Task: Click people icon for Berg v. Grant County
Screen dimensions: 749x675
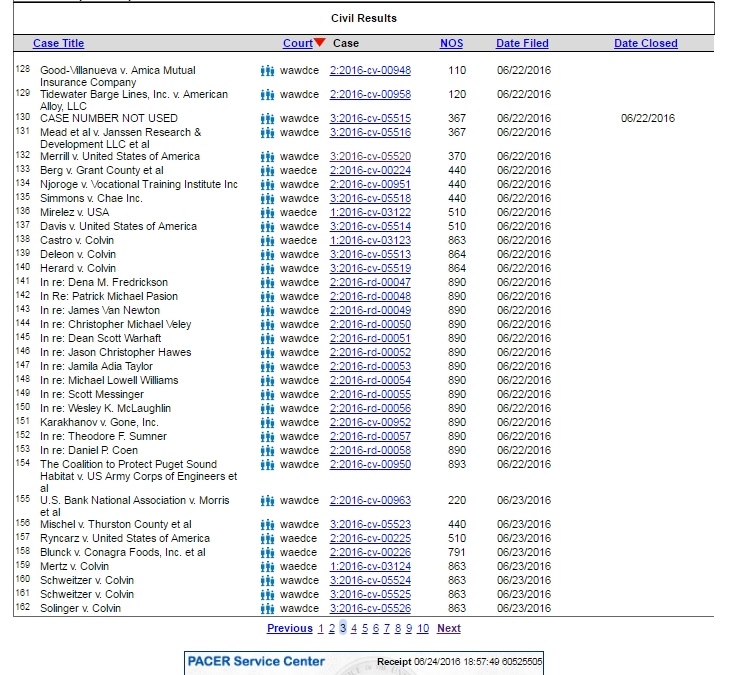Action: click(267, 170)
